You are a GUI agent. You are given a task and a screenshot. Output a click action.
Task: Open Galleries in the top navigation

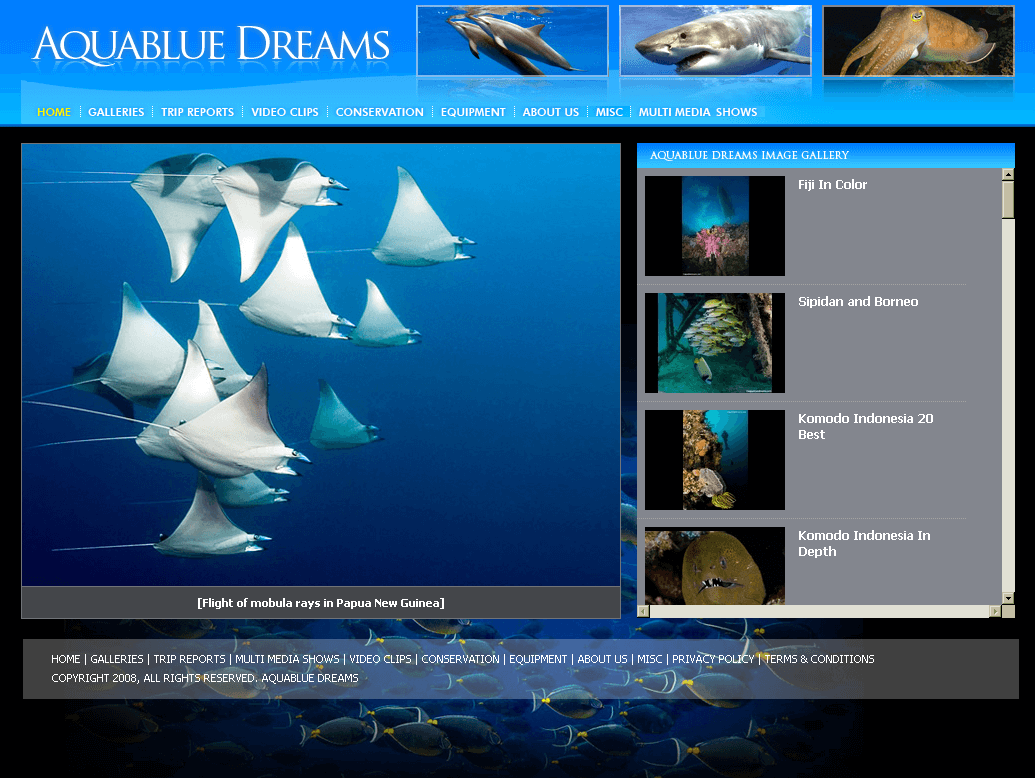tap(116, 112)
